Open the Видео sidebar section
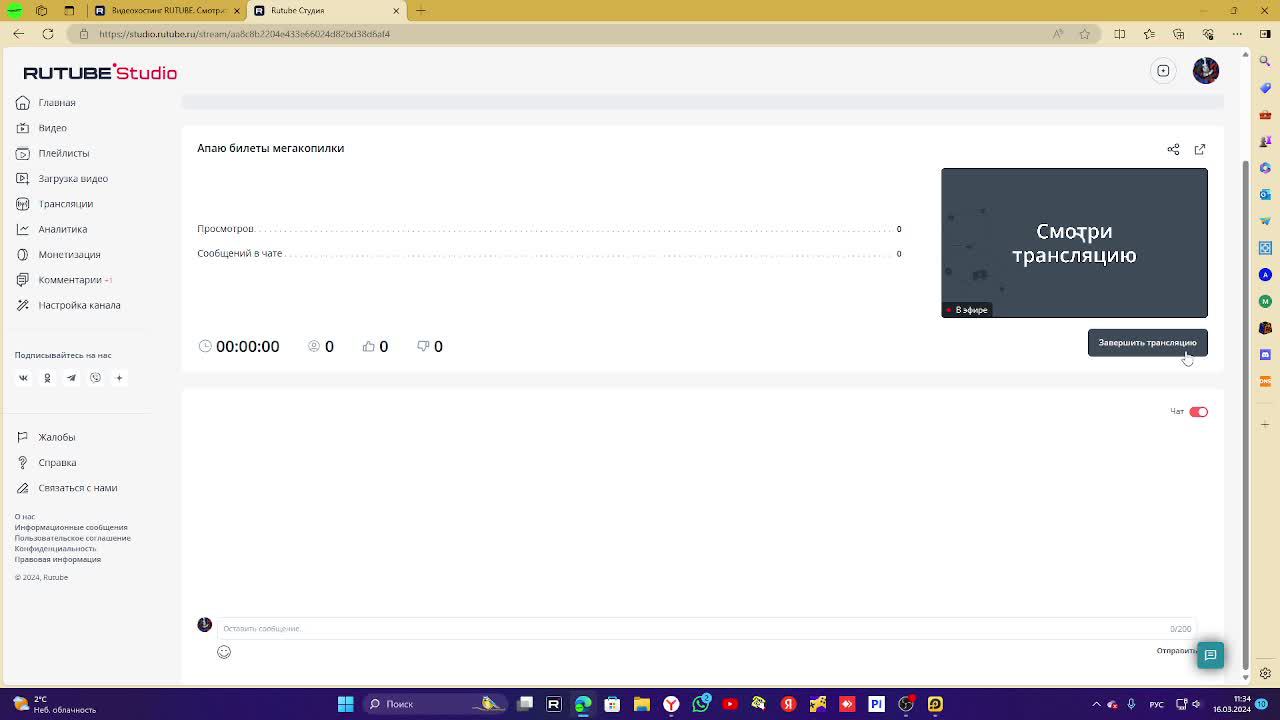The height and width of the screenshot is (720, 1280). pyautogui.click(x=42, y=128)
